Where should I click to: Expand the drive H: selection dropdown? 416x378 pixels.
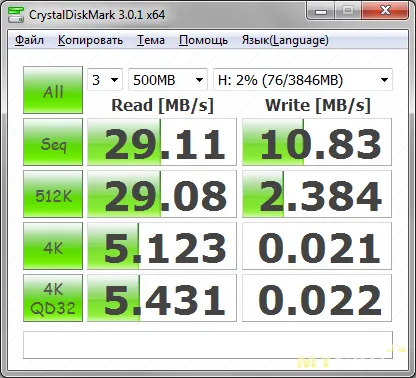pos(303,80)
